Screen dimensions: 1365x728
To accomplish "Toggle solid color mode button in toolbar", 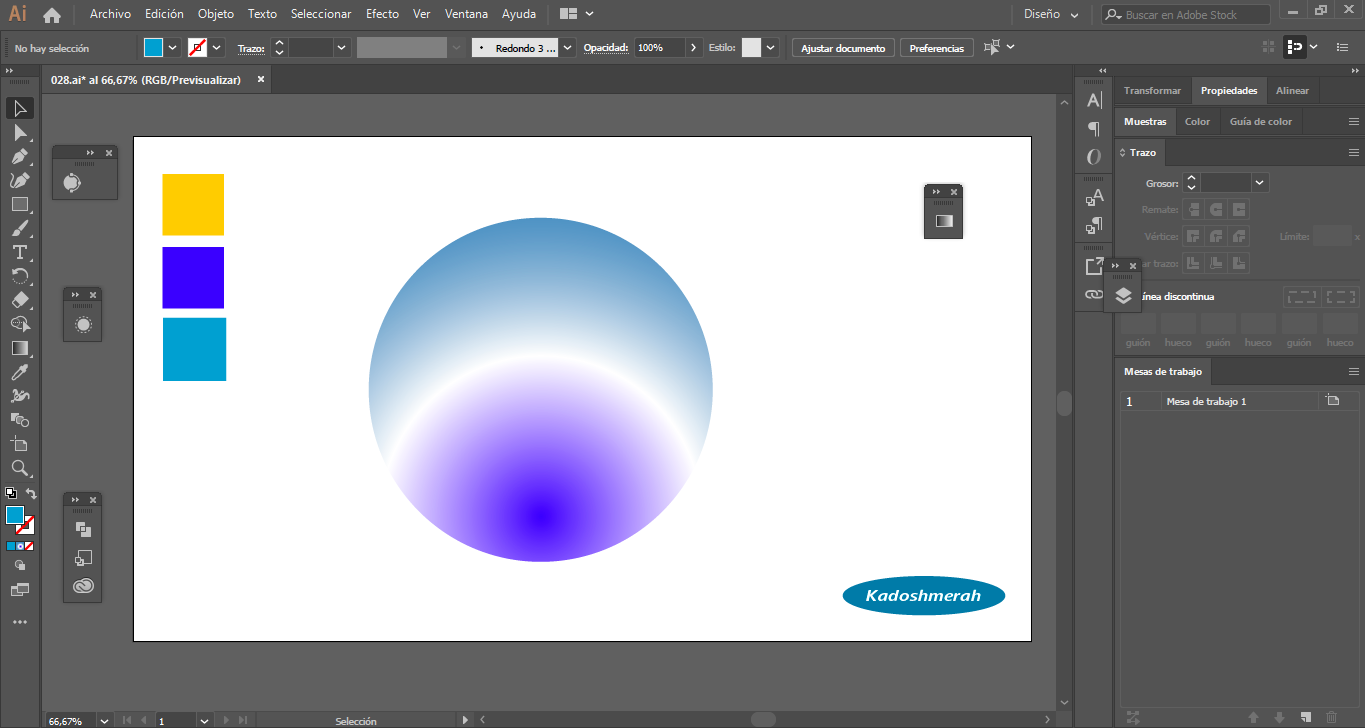I will tap(10, 546).
